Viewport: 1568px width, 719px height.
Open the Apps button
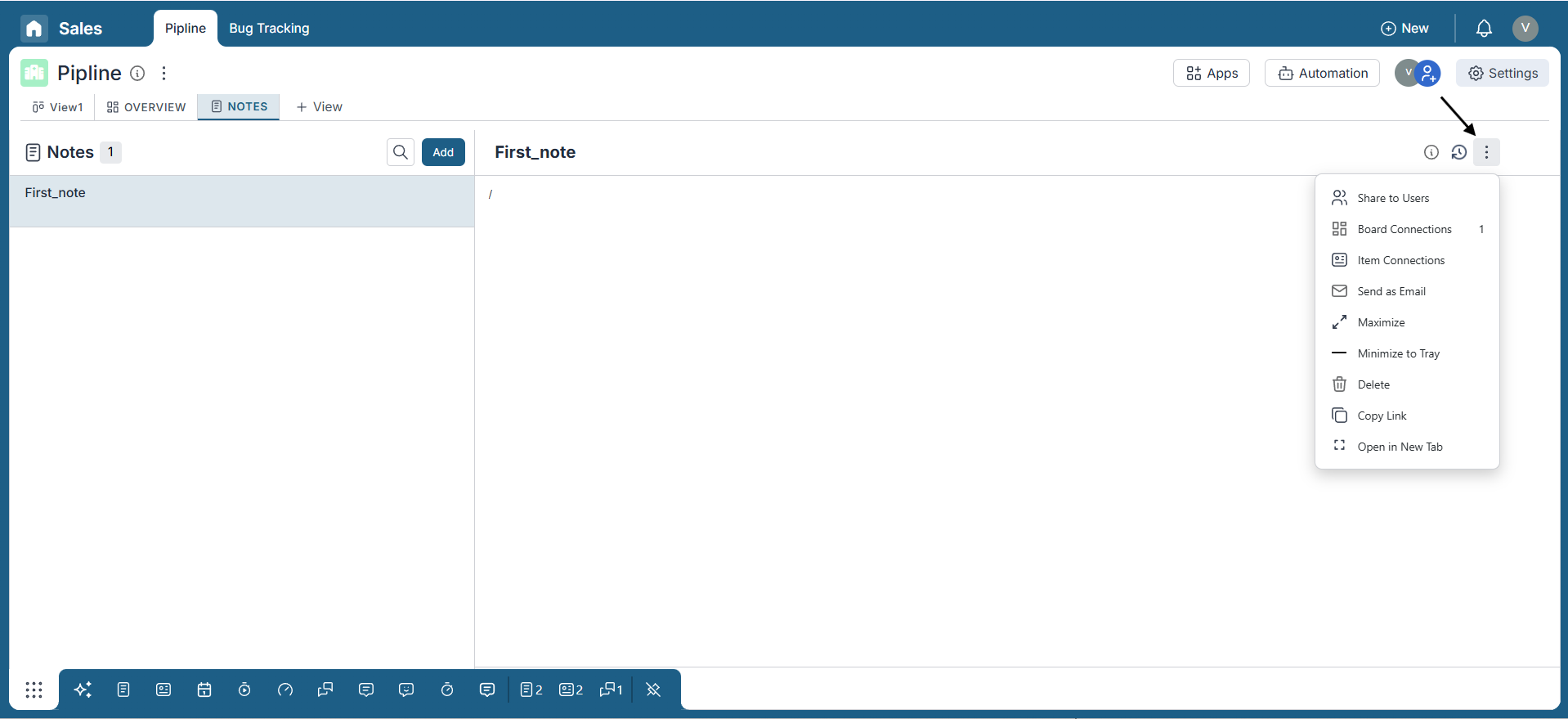click(1212, 73)
